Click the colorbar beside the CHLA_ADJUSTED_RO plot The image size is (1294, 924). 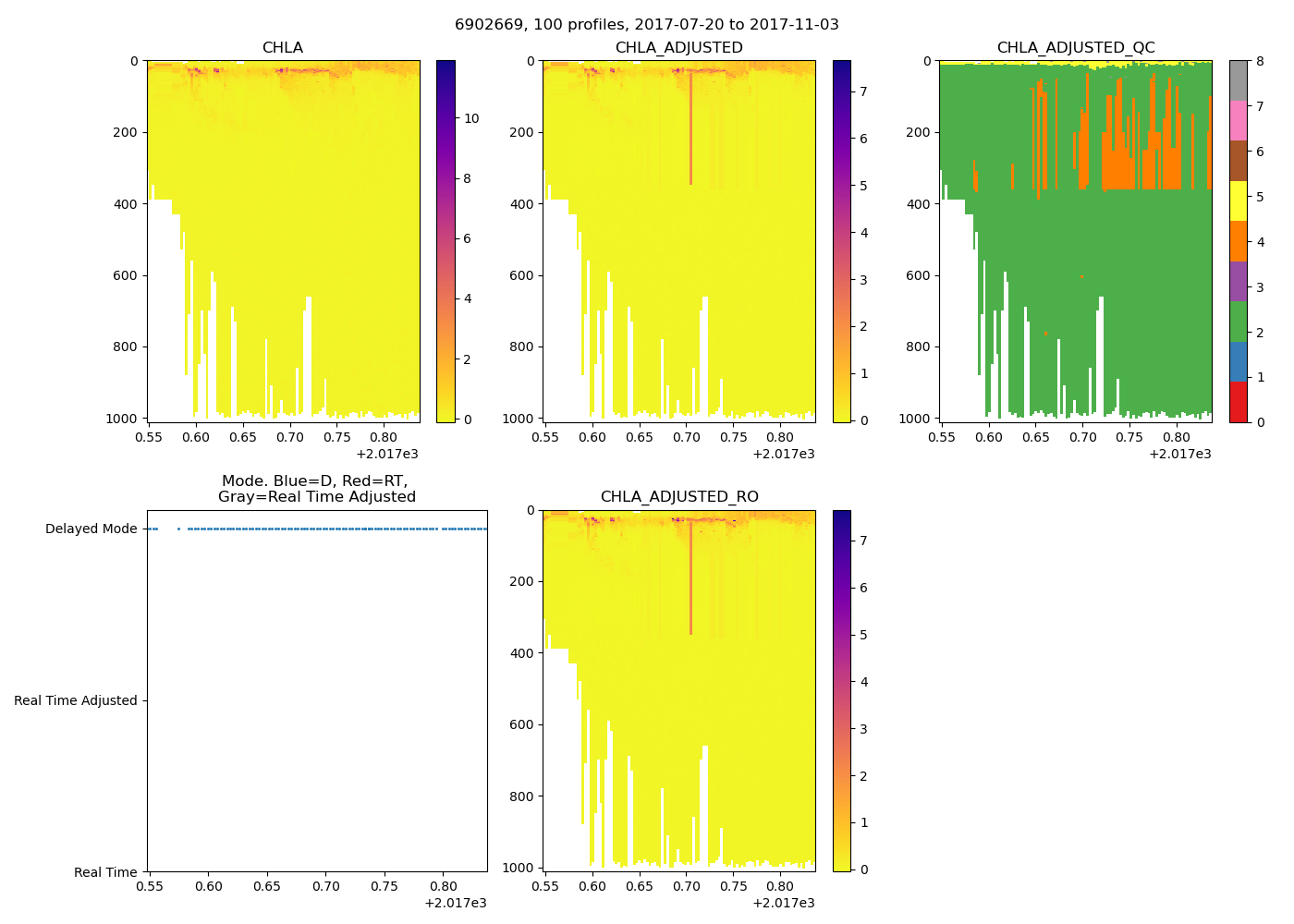(x=841, y=690)
